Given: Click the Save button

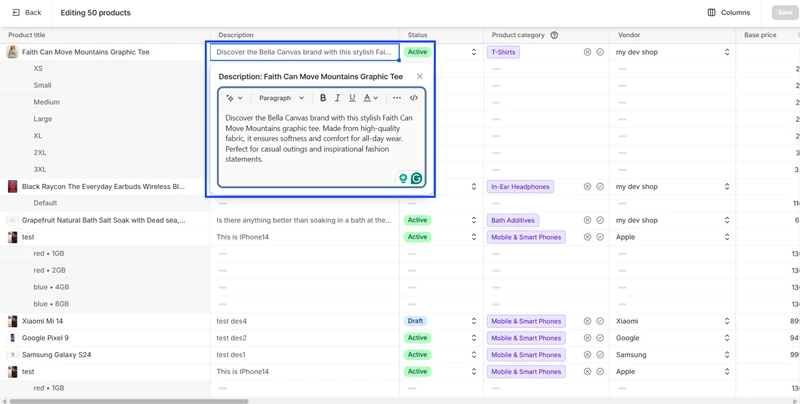Looking at the screenshot, I should point(785,13).
